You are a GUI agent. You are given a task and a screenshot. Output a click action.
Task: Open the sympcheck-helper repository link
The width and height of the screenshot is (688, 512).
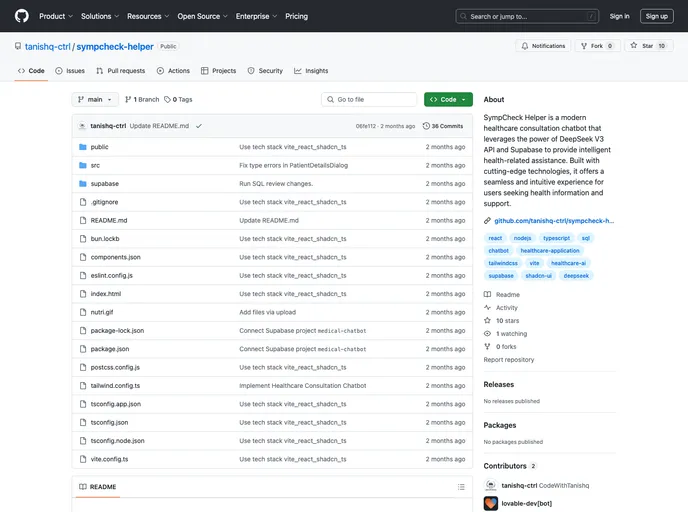tap(115, 47)
